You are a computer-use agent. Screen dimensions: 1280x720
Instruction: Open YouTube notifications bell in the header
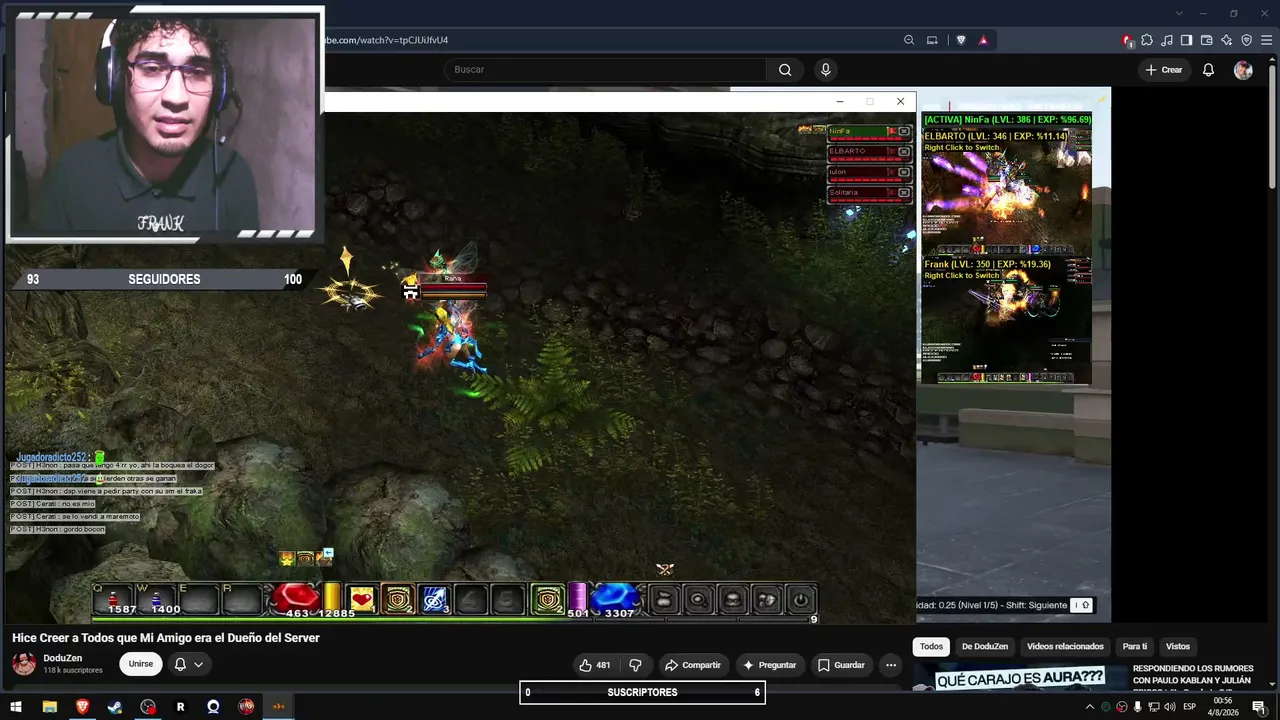1208,70
